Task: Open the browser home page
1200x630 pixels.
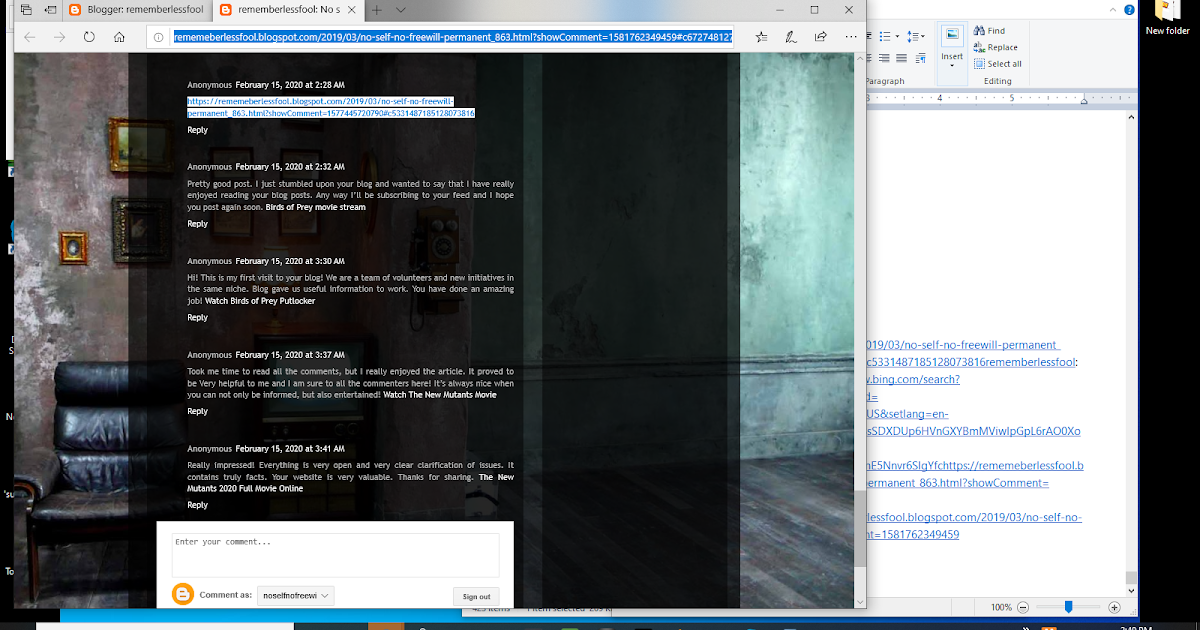Action: point(119,37)
